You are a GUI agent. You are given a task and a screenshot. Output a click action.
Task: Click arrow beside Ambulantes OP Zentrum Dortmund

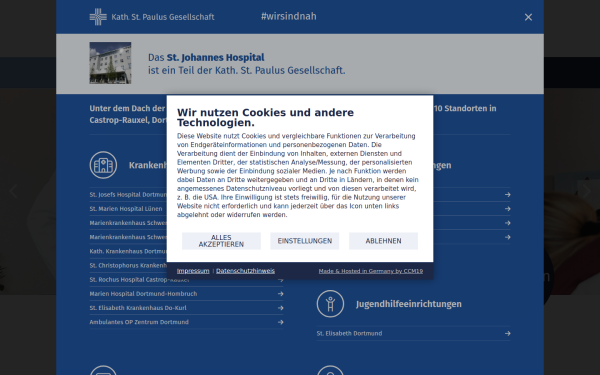point(280,322)
